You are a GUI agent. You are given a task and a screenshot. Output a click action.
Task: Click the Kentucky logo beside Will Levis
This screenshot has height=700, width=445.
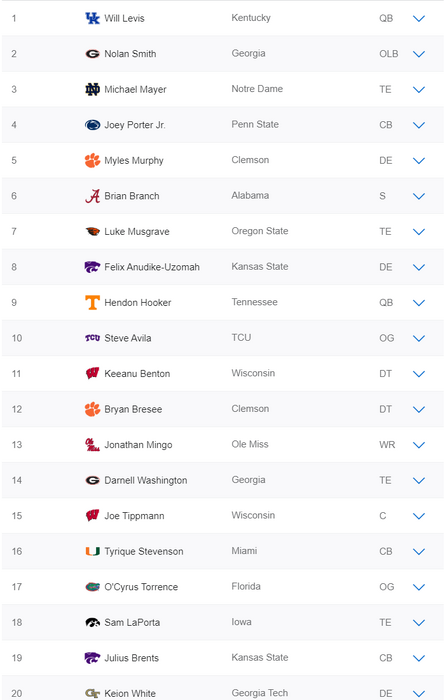point(92,18)
